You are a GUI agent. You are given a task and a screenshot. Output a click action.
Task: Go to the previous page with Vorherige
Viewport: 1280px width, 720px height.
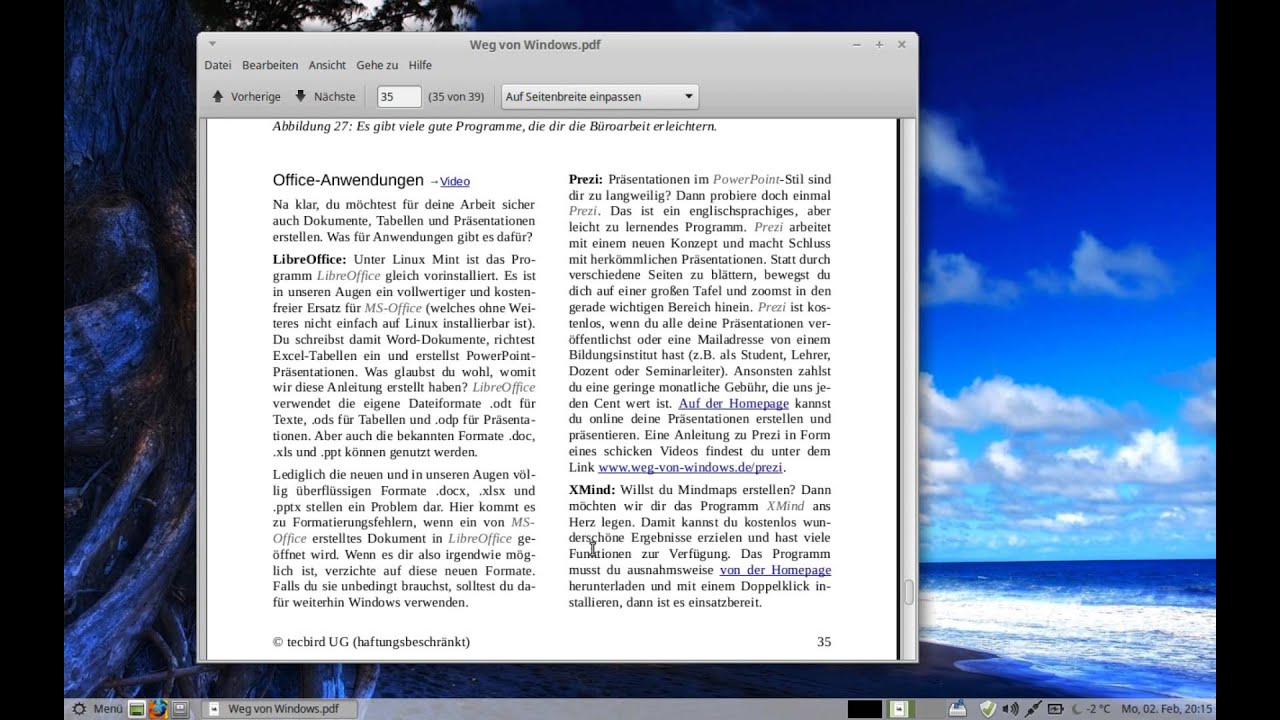[x=246, y=97]
